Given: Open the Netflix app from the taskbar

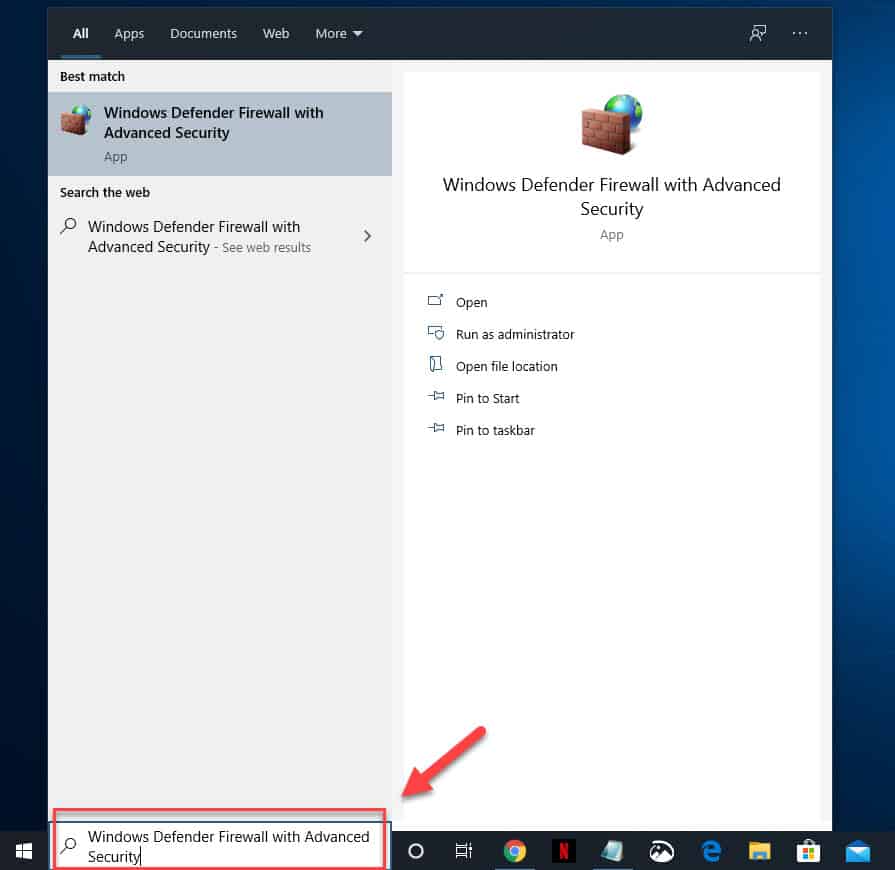Looking at the screenshot, I should (563, 851).
